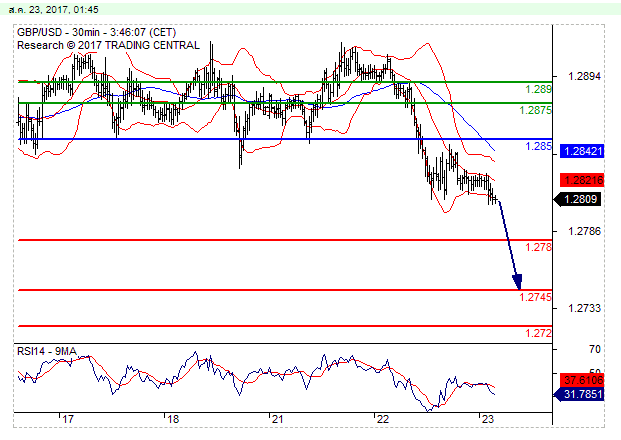Viewport: 621px width, 440px height.
Task: Select green resistance label 1.289
Action: pos(538,90)
